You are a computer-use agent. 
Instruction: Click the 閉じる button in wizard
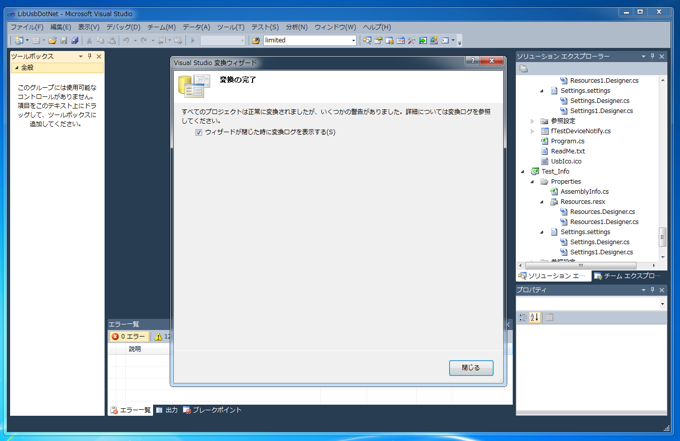(x=471, y=368)
